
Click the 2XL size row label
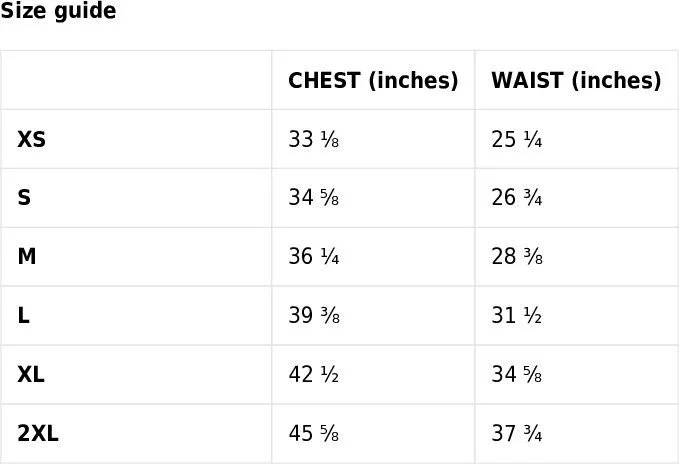tap(38, 433)
